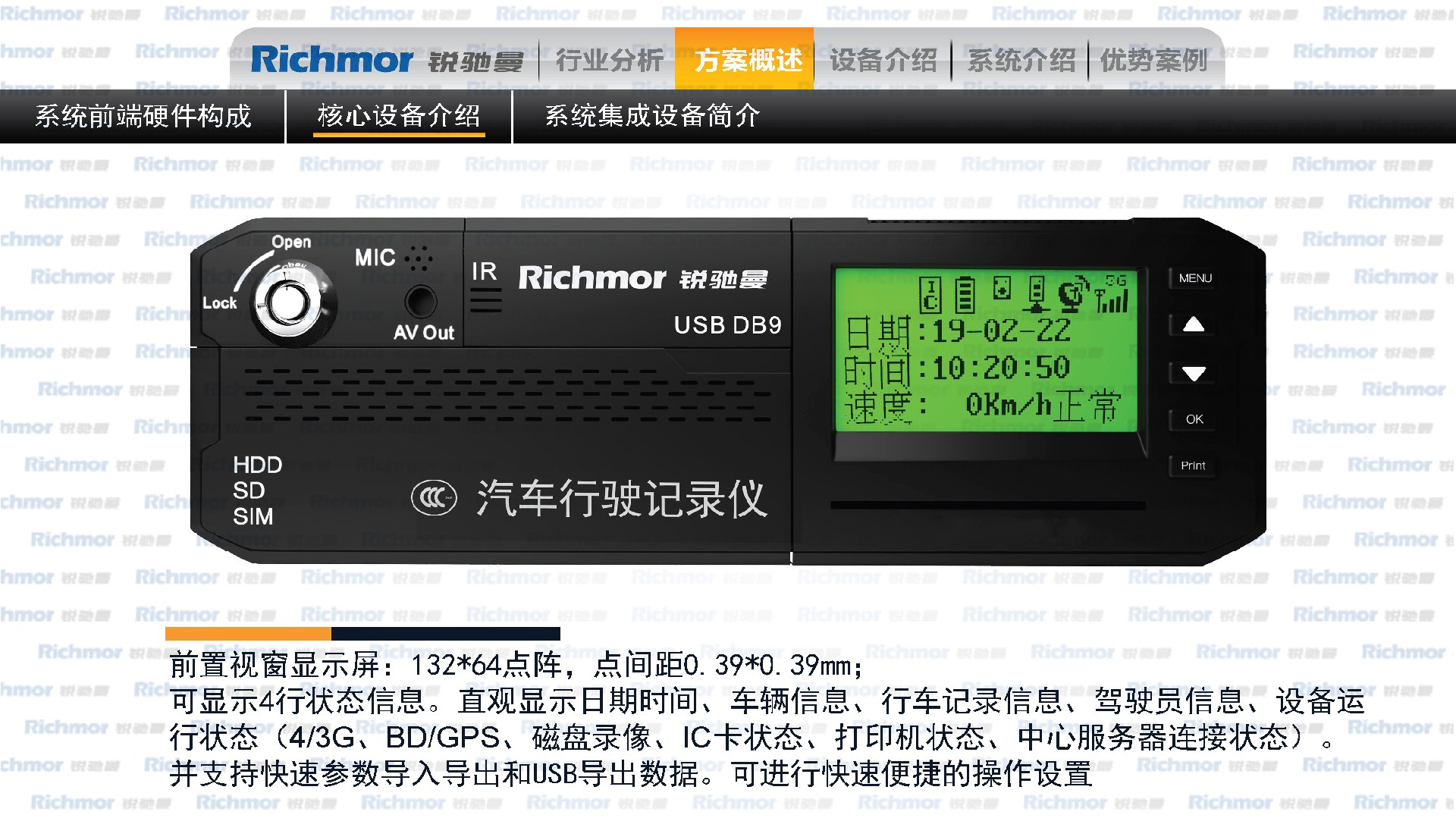Click the signal strength icon on LCD
Screen dimensions: 1456x818
(1112, 294)
